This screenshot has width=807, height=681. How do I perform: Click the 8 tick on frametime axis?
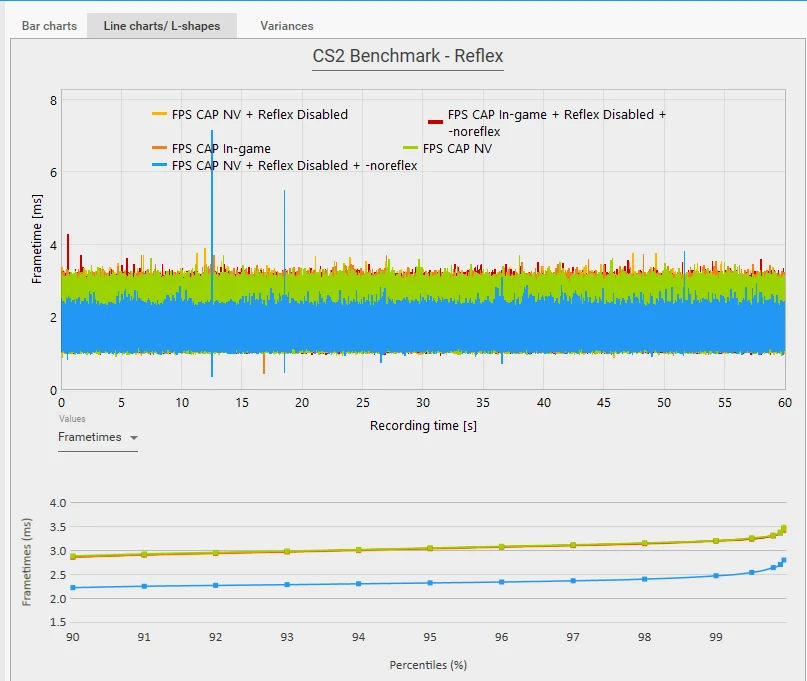pyautogui.click(x=53, y=100)
